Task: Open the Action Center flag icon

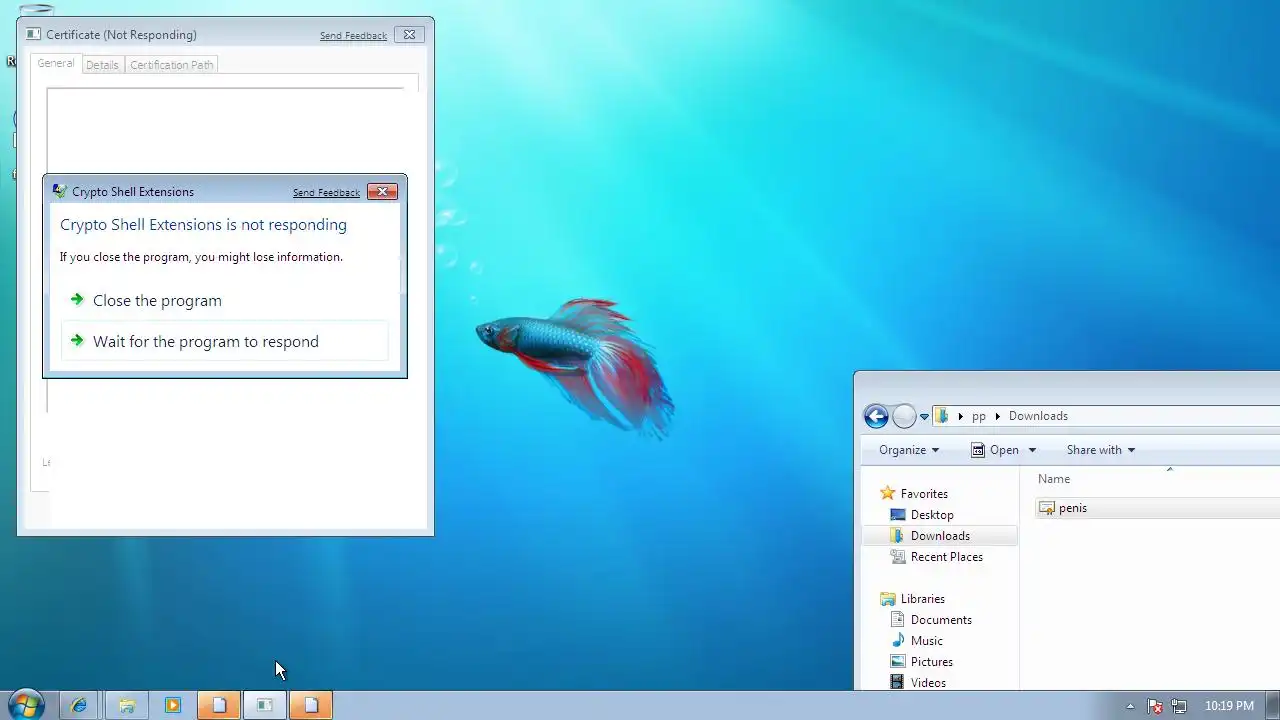Action: (1155, 706)
